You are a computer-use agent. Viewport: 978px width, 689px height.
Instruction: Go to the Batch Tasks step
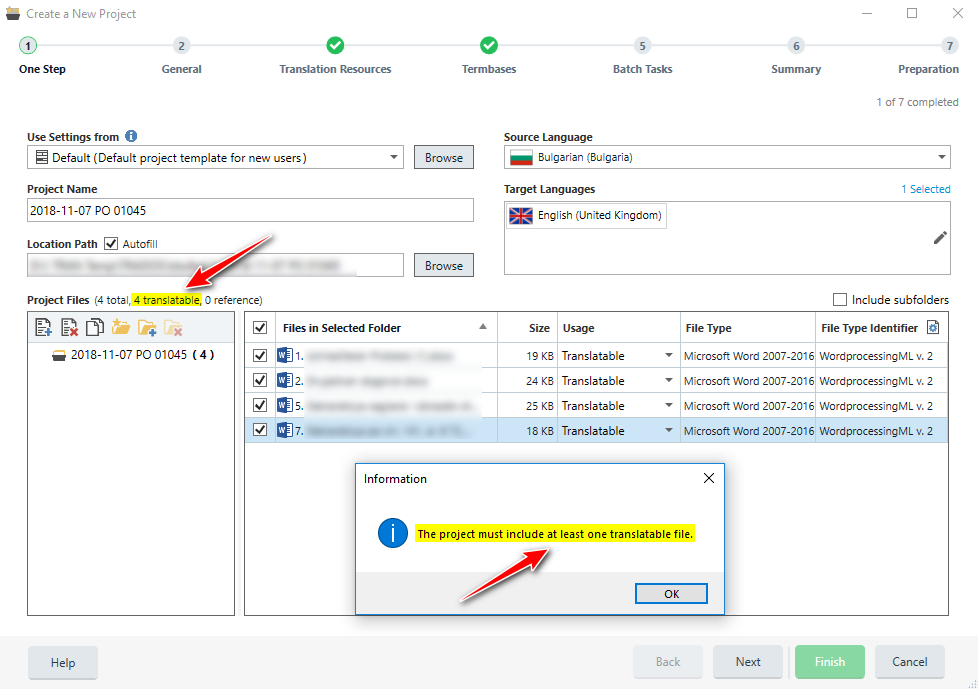click(x=642, y=46)
